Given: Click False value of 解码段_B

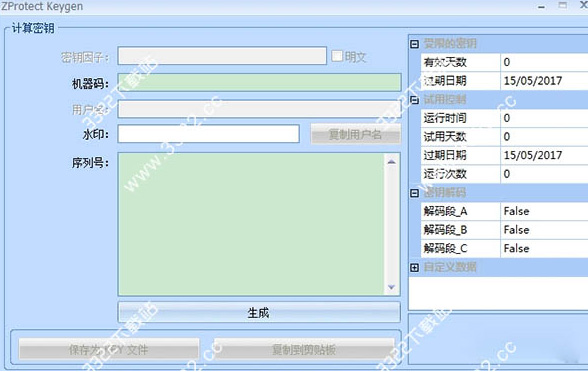Looking at the screenshot, I should tap(516, 230).
